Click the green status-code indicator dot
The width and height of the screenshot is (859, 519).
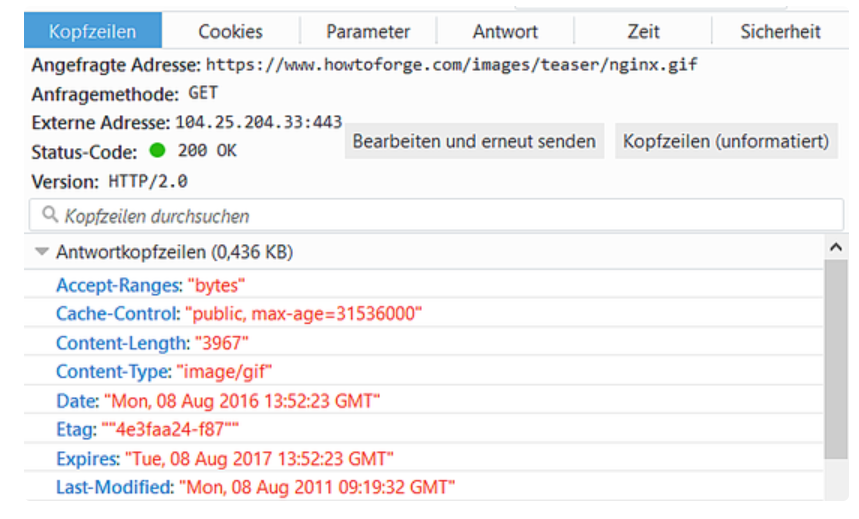(x=157, y=150)
